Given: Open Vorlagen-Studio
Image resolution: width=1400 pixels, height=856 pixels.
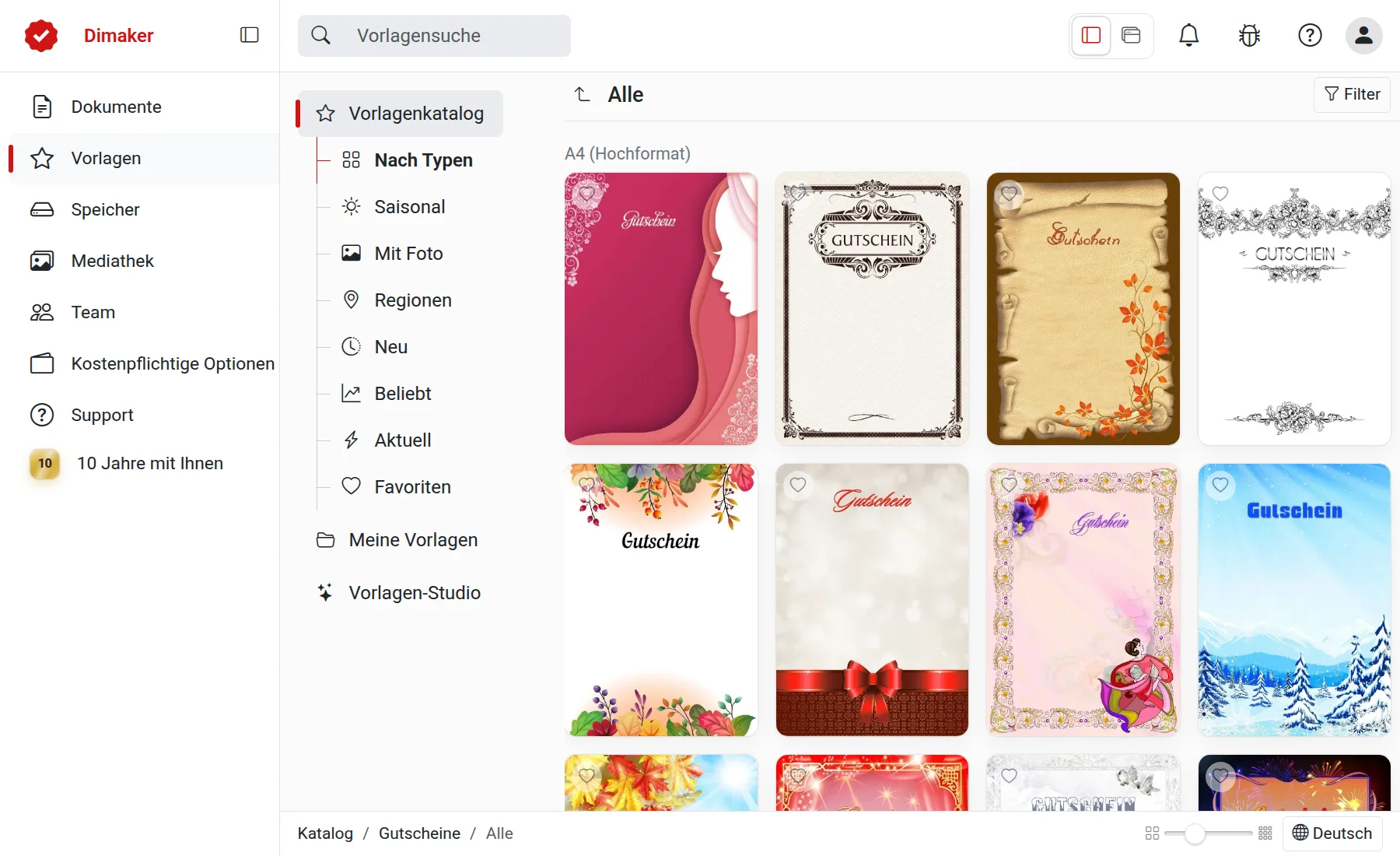Looking at the screenshot, I should [401, 593].
